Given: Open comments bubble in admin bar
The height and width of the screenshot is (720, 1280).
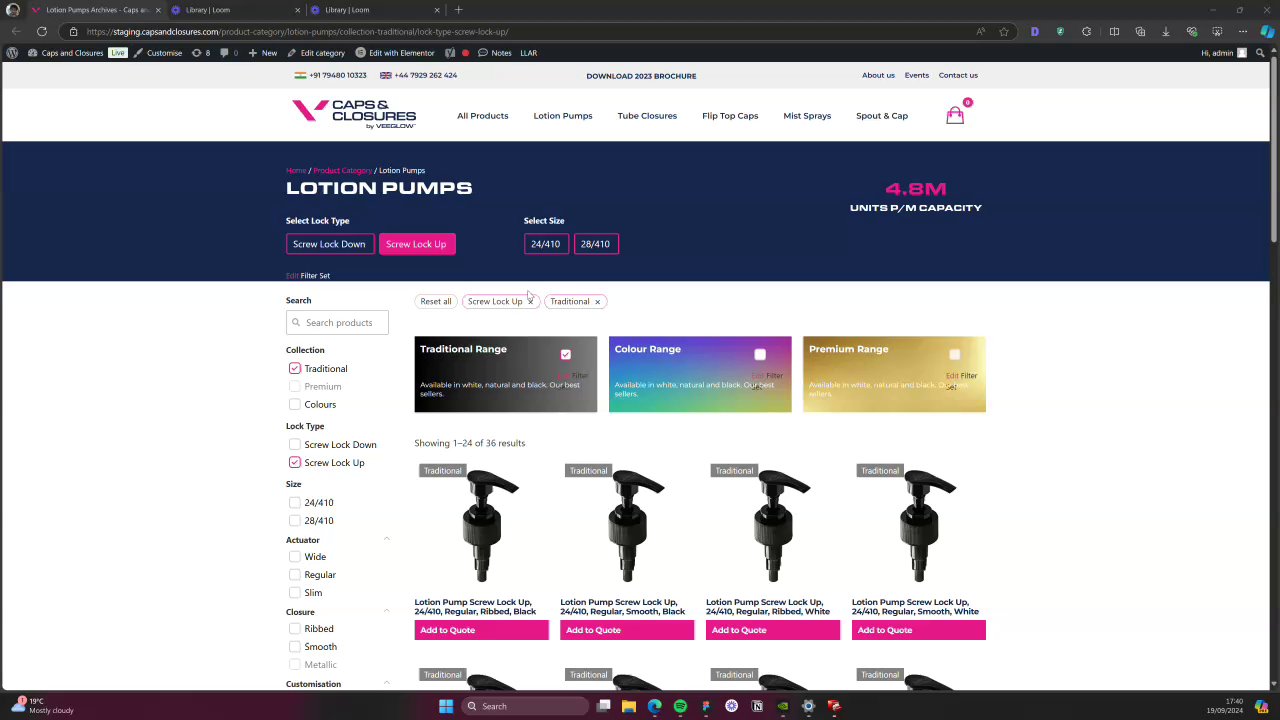Looking at the screenshot, I should tap(229, 53).
